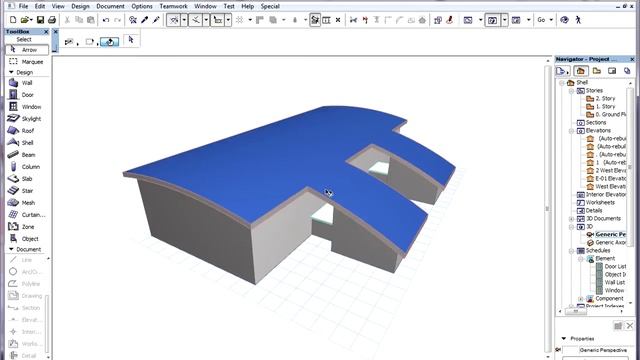Viewport: 640px width, 360px height.
Task: Open dropdown next to Open file icon
Action: [31, 20]
